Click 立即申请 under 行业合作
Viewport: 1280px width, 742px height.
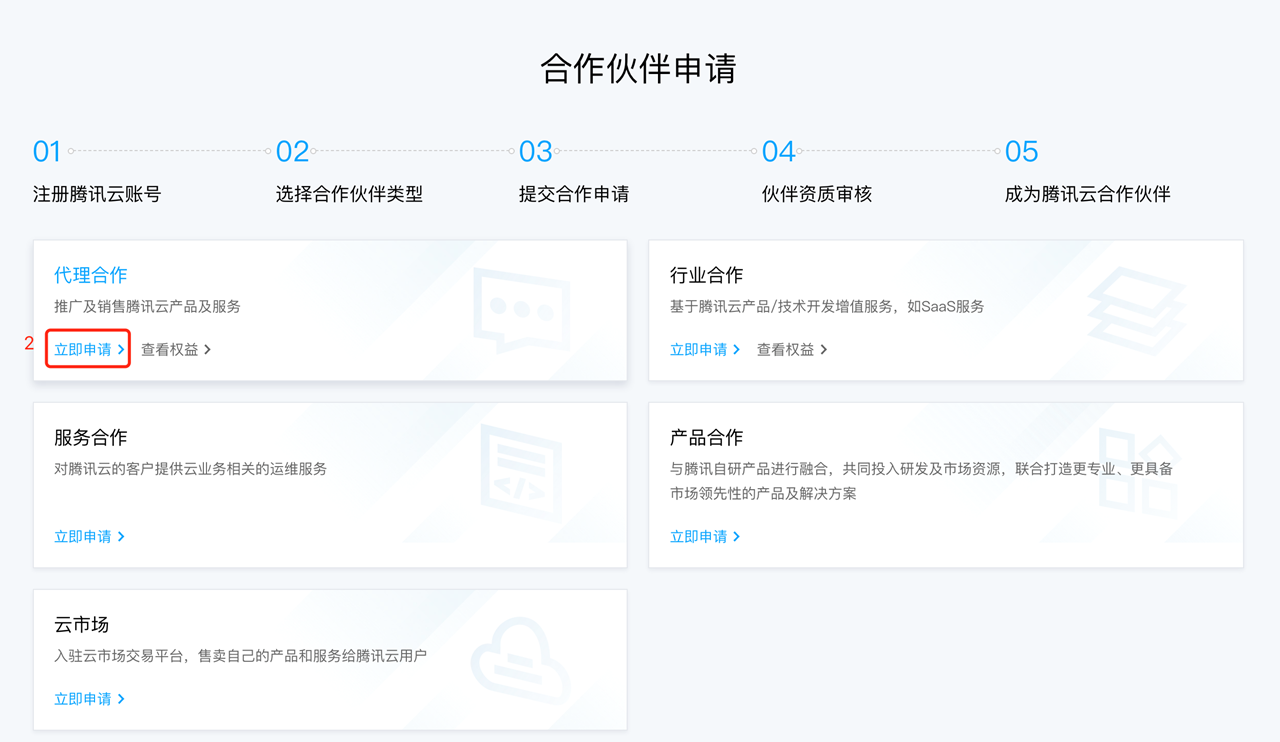[705, 349]
